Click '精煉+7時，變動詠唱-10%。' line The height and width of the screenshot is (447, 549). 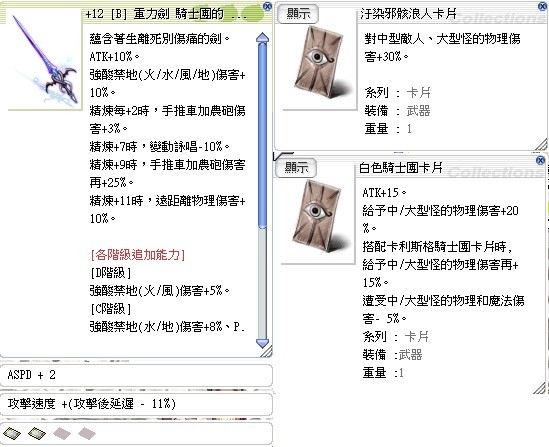(160, 147)
